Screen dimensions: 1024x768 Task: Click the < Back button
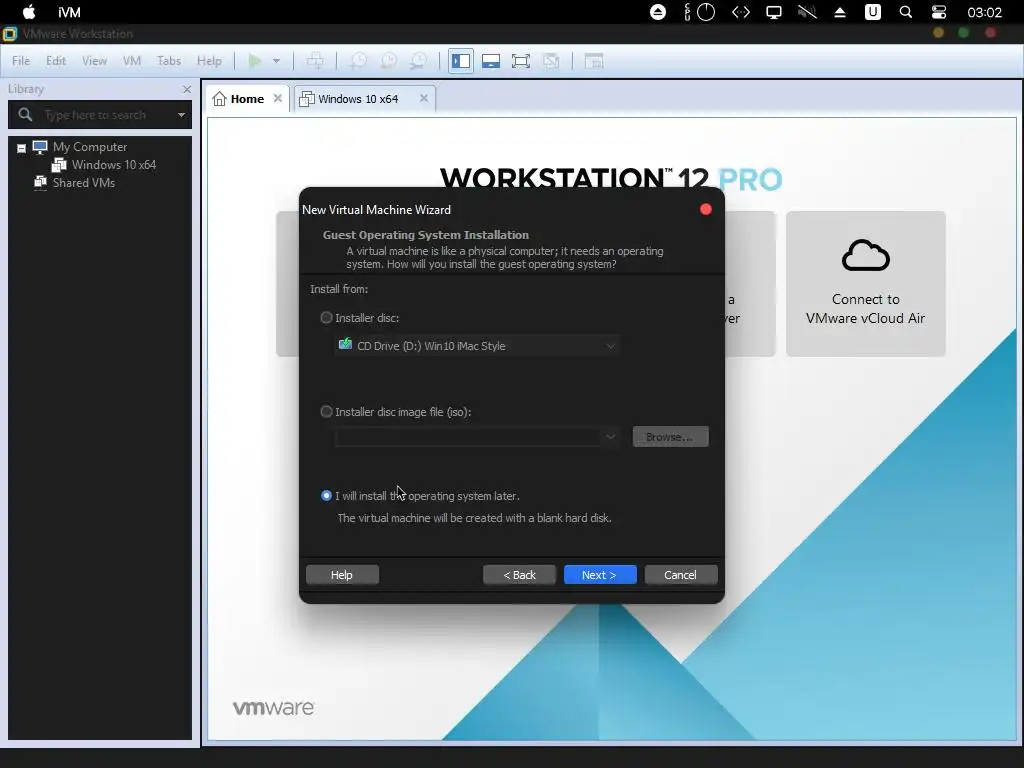click(x=519, y=575)
